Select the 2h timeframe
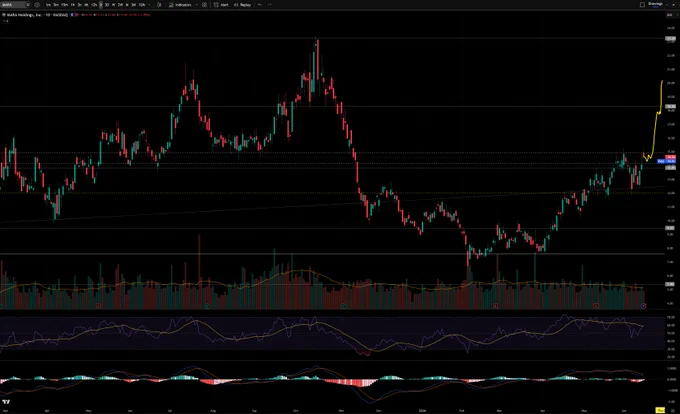680x414 pixels. (x=79, y=5)
